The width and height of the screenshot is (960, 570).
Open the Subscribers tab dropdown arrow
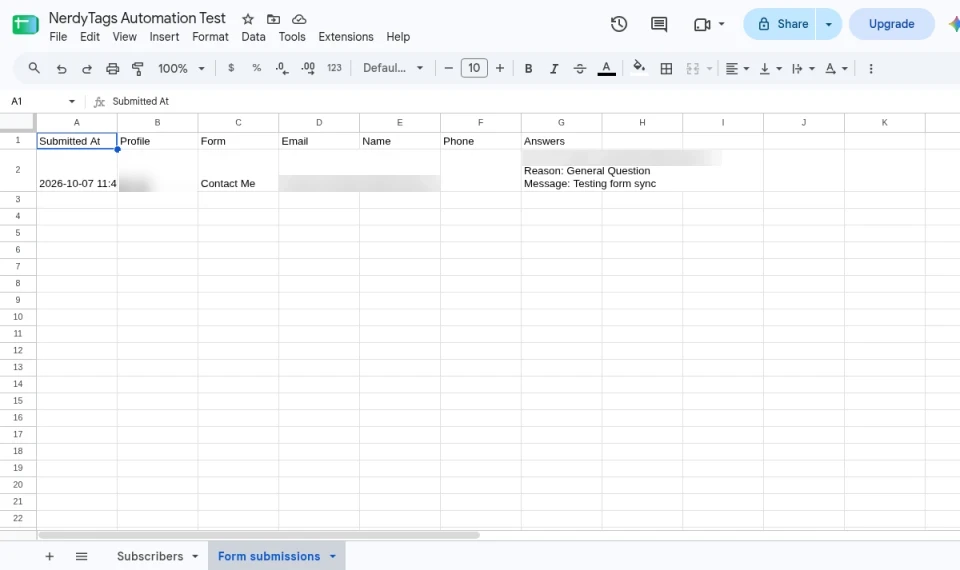195,556
